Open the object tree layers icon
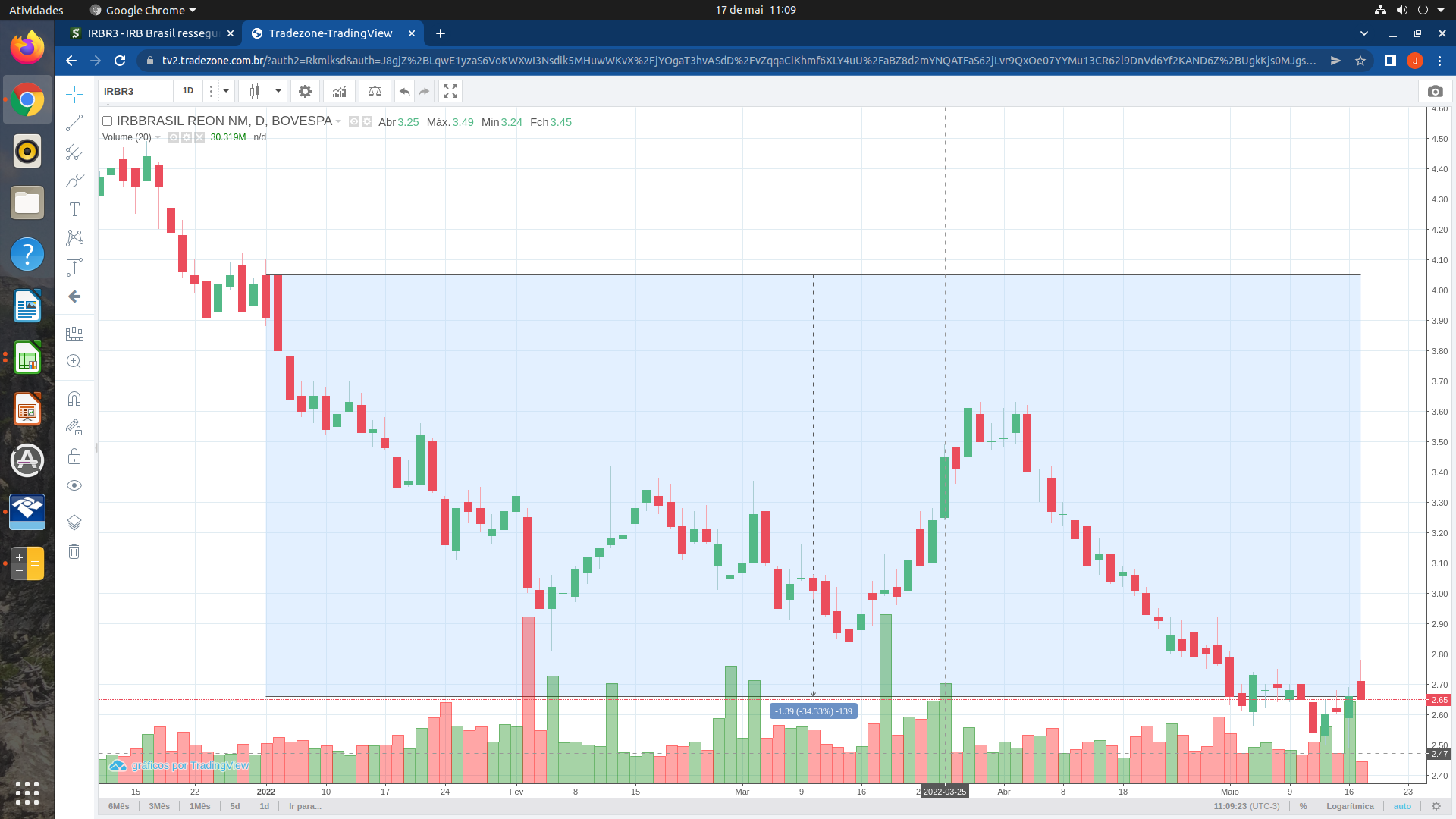This screenshot has width=1456, height=819. tap(74, 522)
